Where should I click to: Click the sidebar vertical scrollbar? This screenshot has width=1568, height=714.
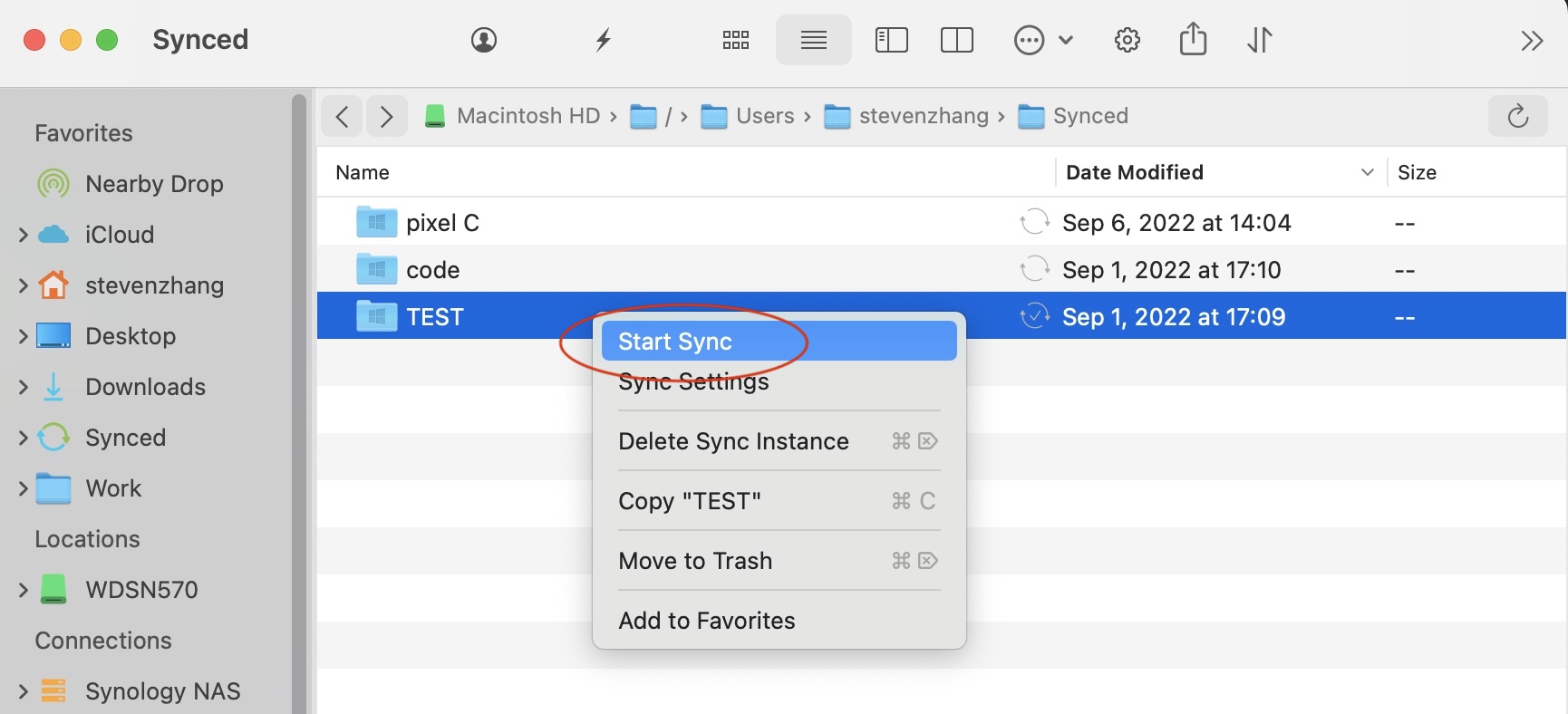(x=299, y=403)
